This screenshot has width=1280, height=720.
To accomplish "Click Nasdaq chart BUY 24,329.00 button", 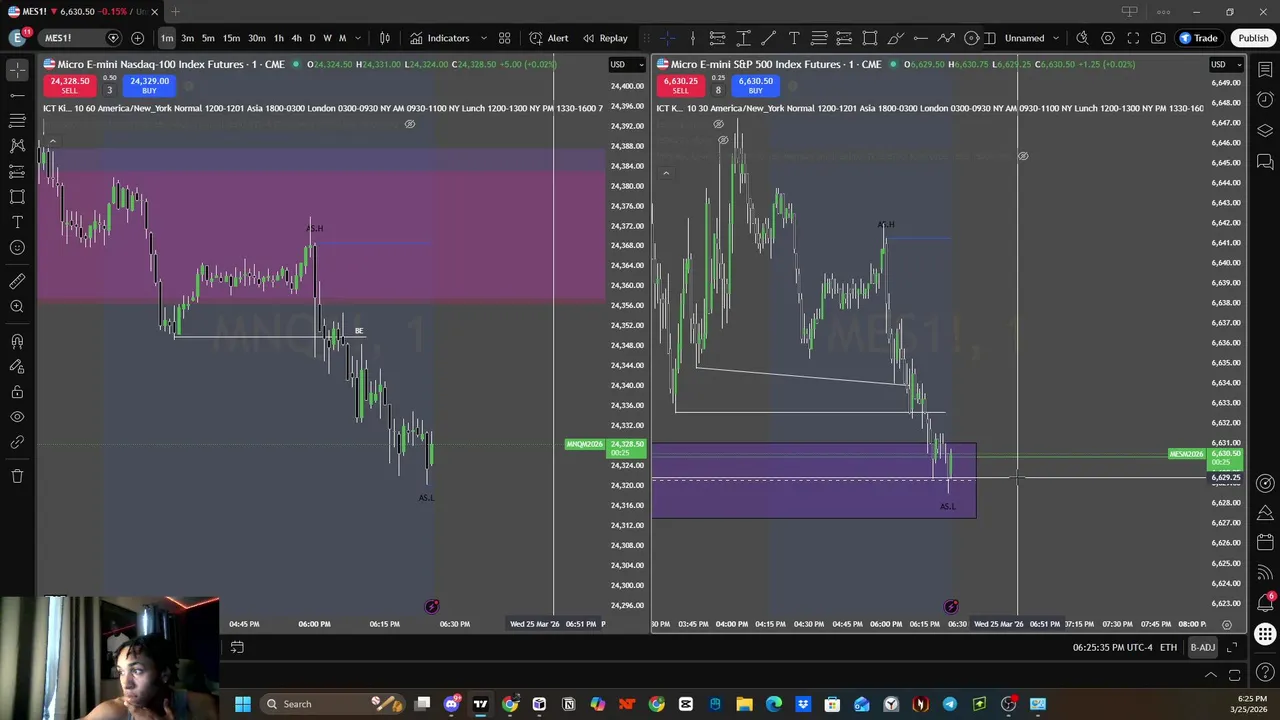I will (149, 85).
